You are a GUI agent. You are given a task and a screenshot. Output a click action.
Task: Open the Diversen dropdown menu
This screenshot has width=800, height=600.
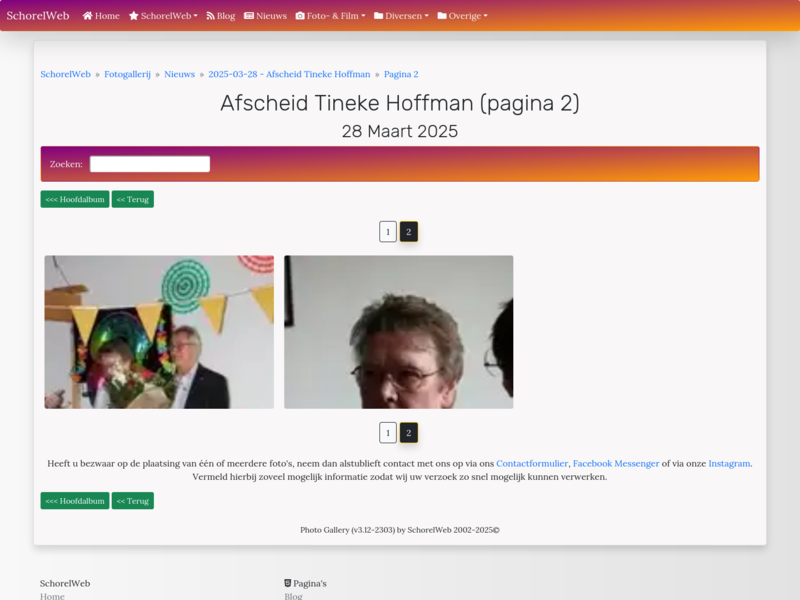coord(402,16)
